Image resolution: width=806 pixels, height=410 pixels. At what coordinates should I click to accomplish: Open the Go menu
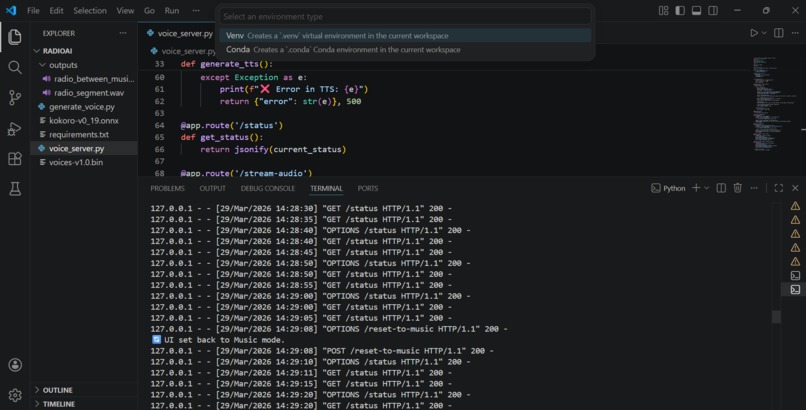pyautogui.click(x=149, y=10)
